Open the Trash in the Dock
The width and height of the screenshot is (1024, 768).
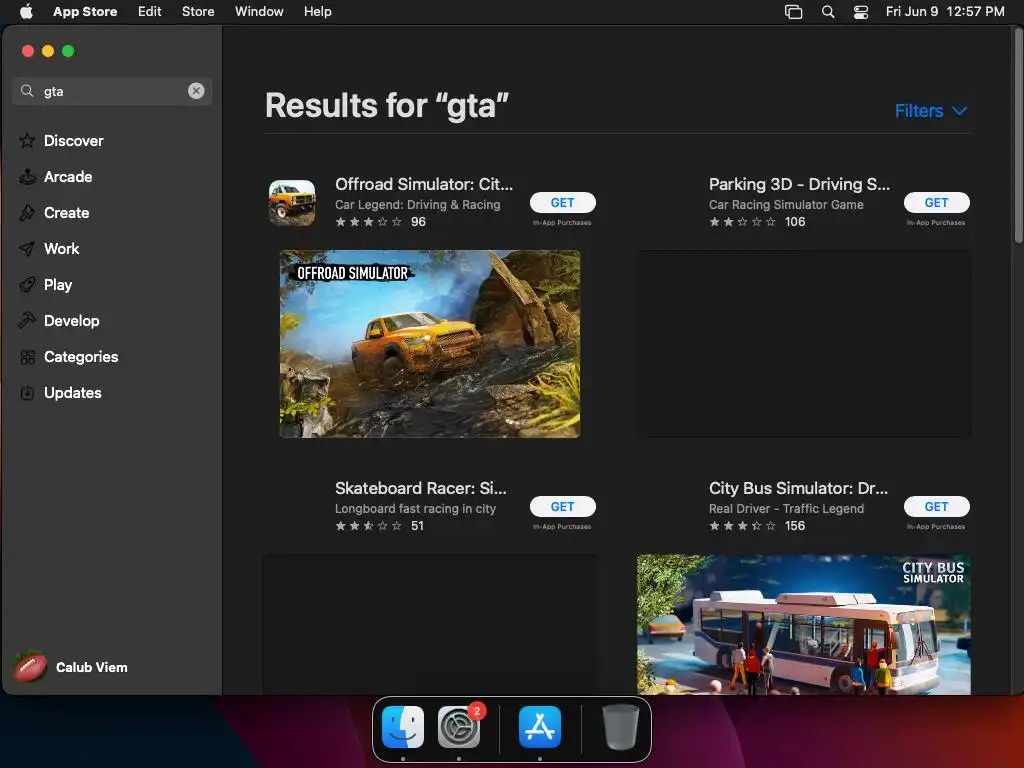tap(620, 727)
